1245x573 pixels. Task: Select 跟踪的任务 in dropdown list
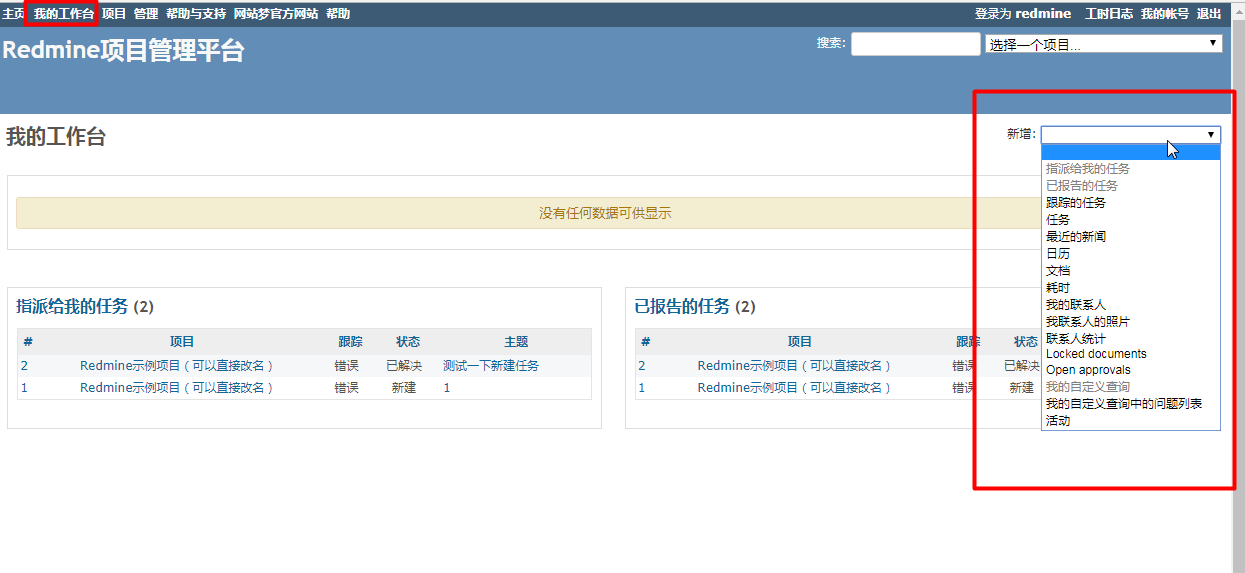[x=1131, y=203]
